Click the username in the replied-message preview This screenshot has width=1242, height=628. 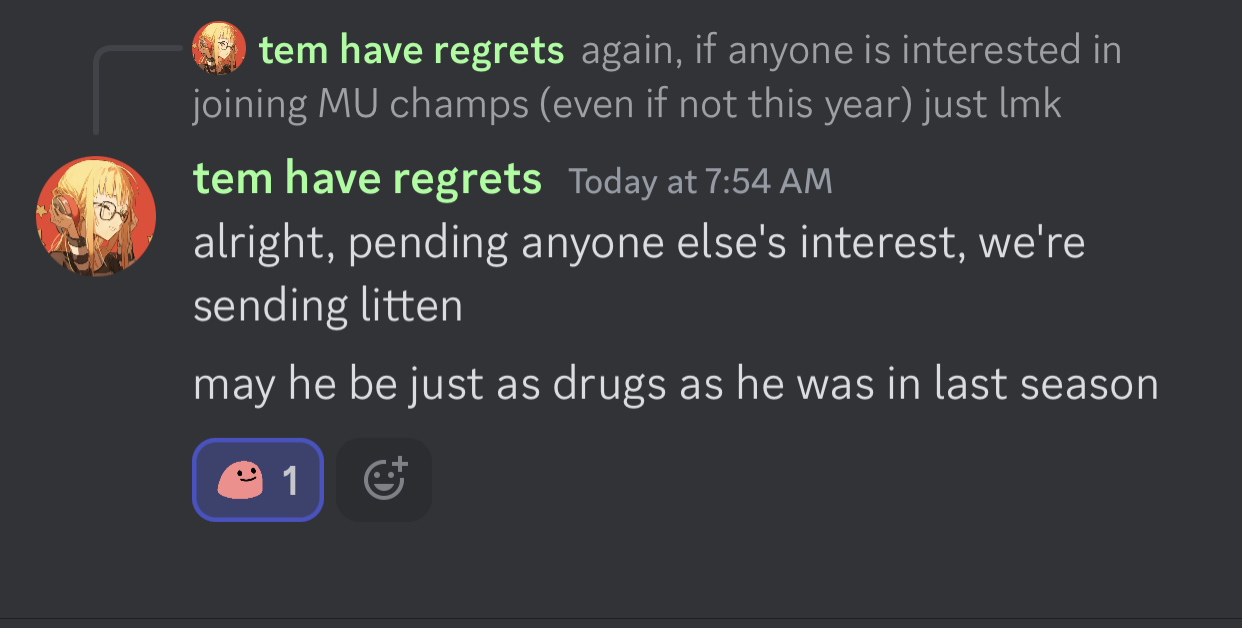[411, 49]
